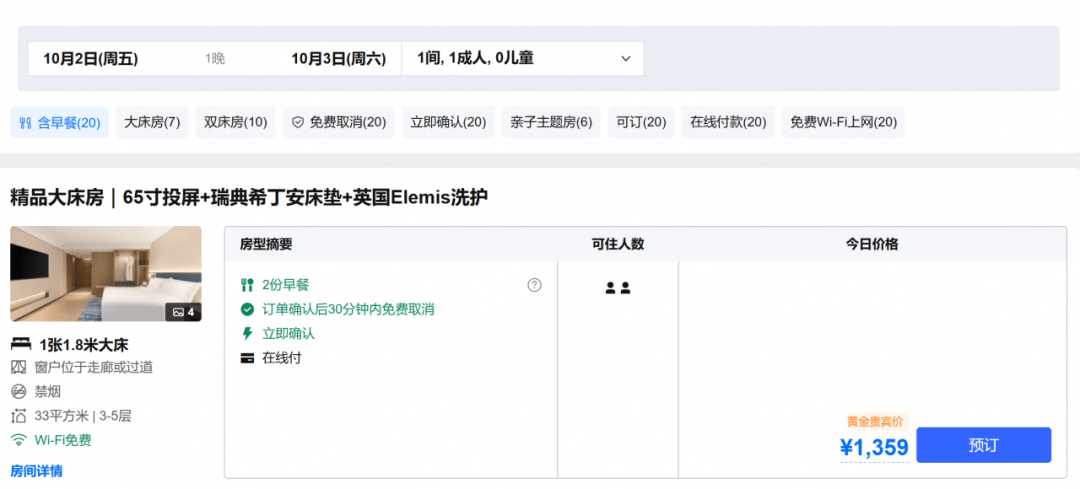Click the 窗户位于走廊或过道 text
Image resolution: width=1080 pixels, height=489 pixels.
coord(94,367)
